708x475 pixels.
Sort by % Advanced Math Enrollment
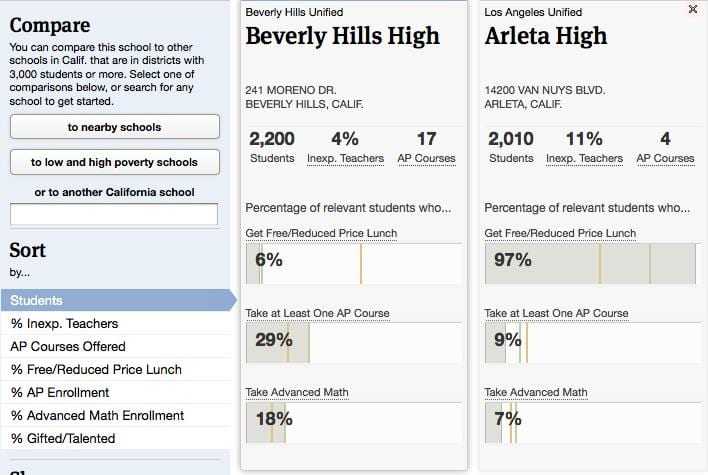97,415
